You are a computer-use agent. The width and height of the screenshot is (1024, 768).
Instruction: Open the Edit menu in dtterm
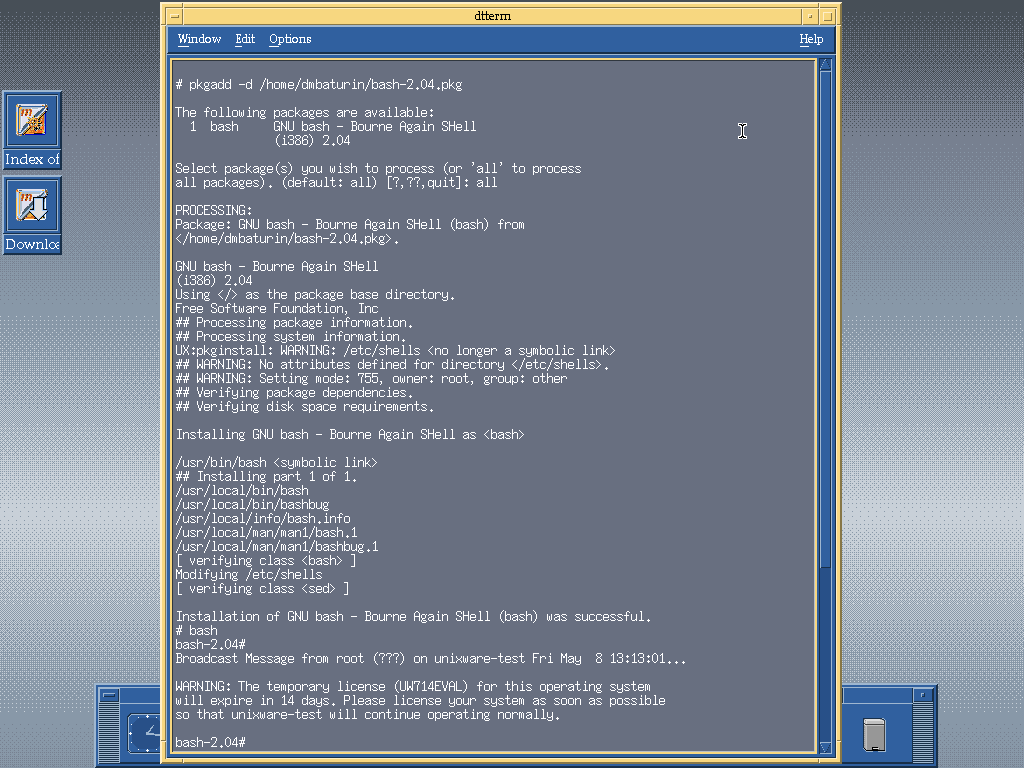point(245,39)
